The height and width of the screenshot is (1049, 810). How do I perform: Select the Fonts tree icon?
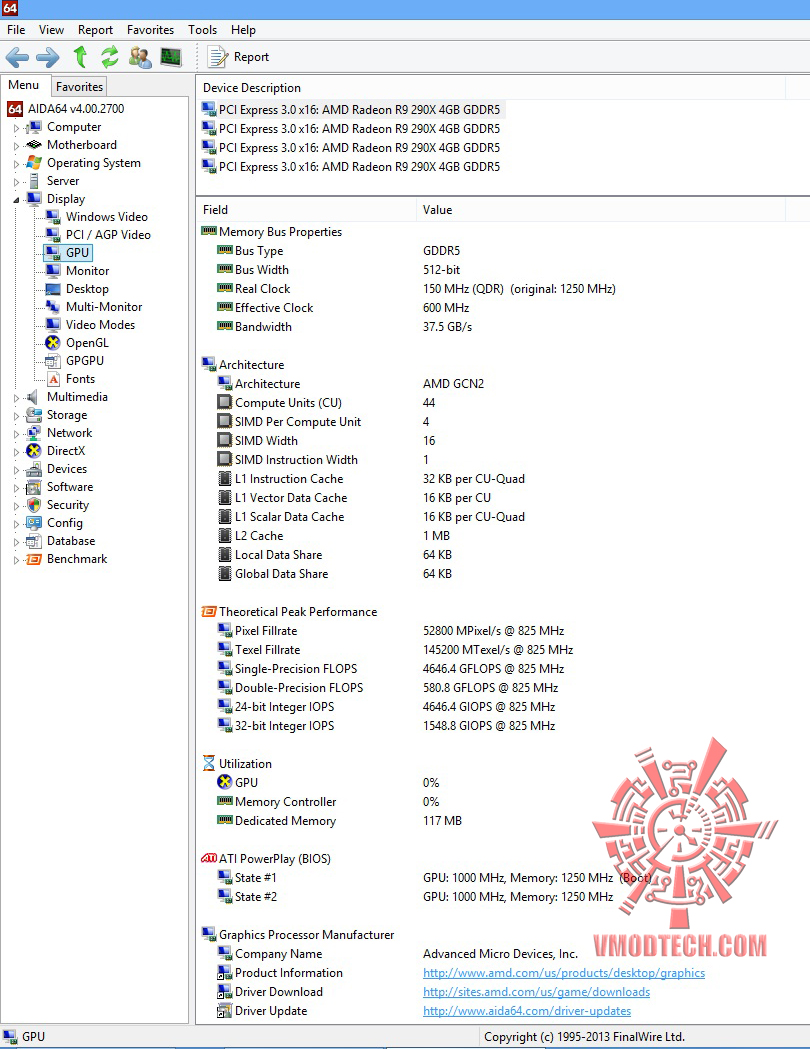(x=54, y=379)
